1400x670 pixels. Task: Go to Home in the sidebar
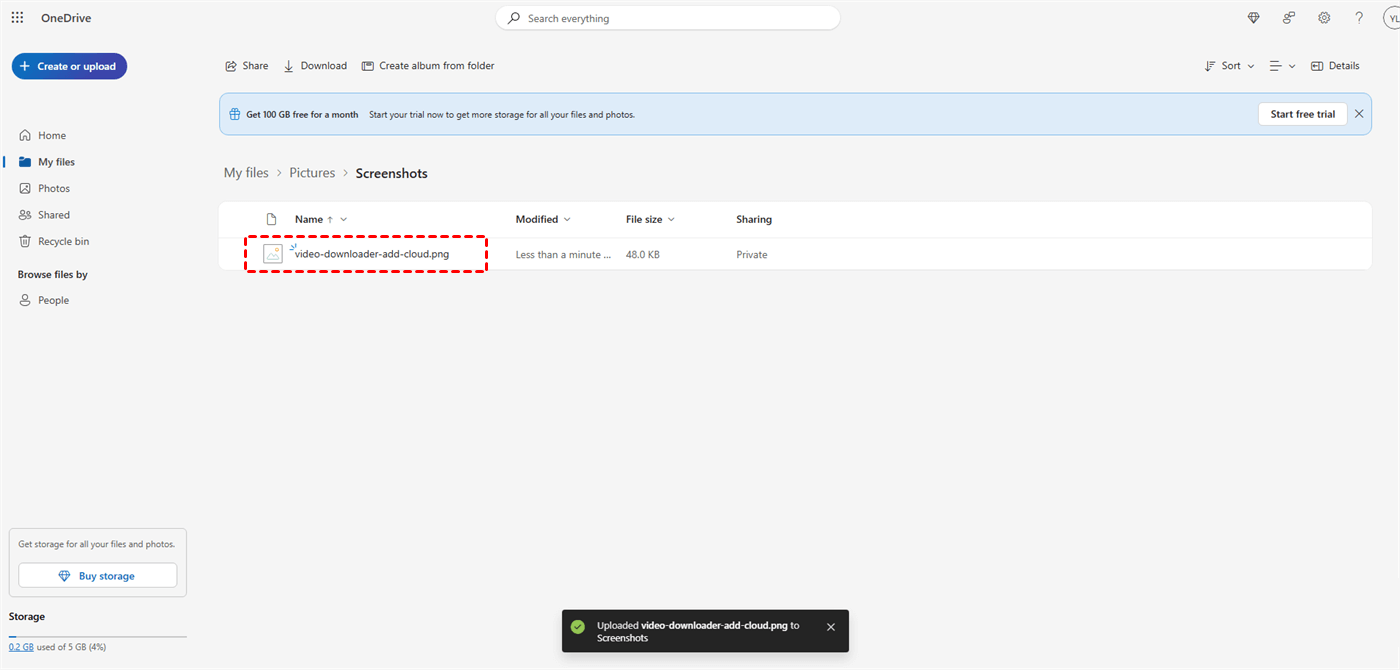point(52,135)
